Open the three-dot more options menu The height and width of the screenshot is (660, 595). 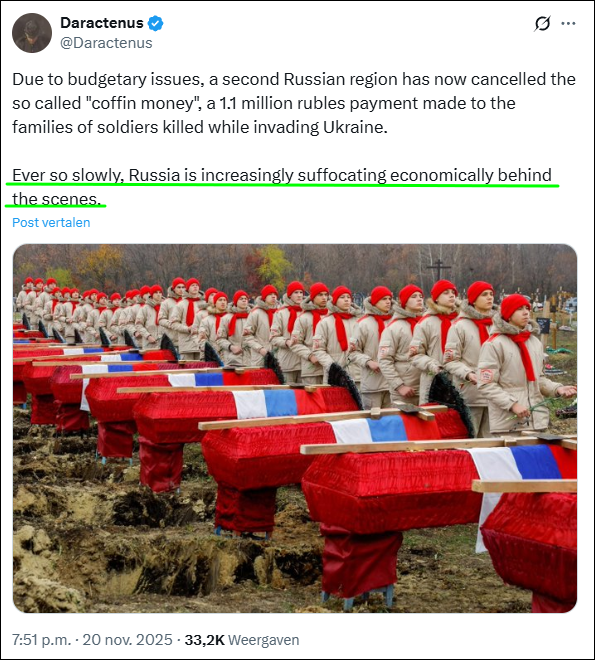(x=568, y=24)
